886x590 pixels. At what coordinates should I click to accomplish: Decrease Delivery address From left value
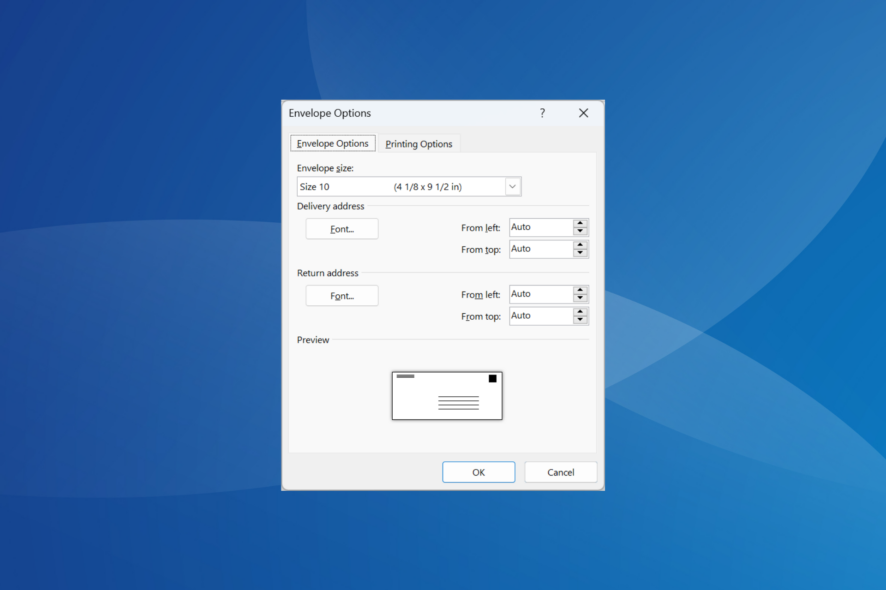580,231
